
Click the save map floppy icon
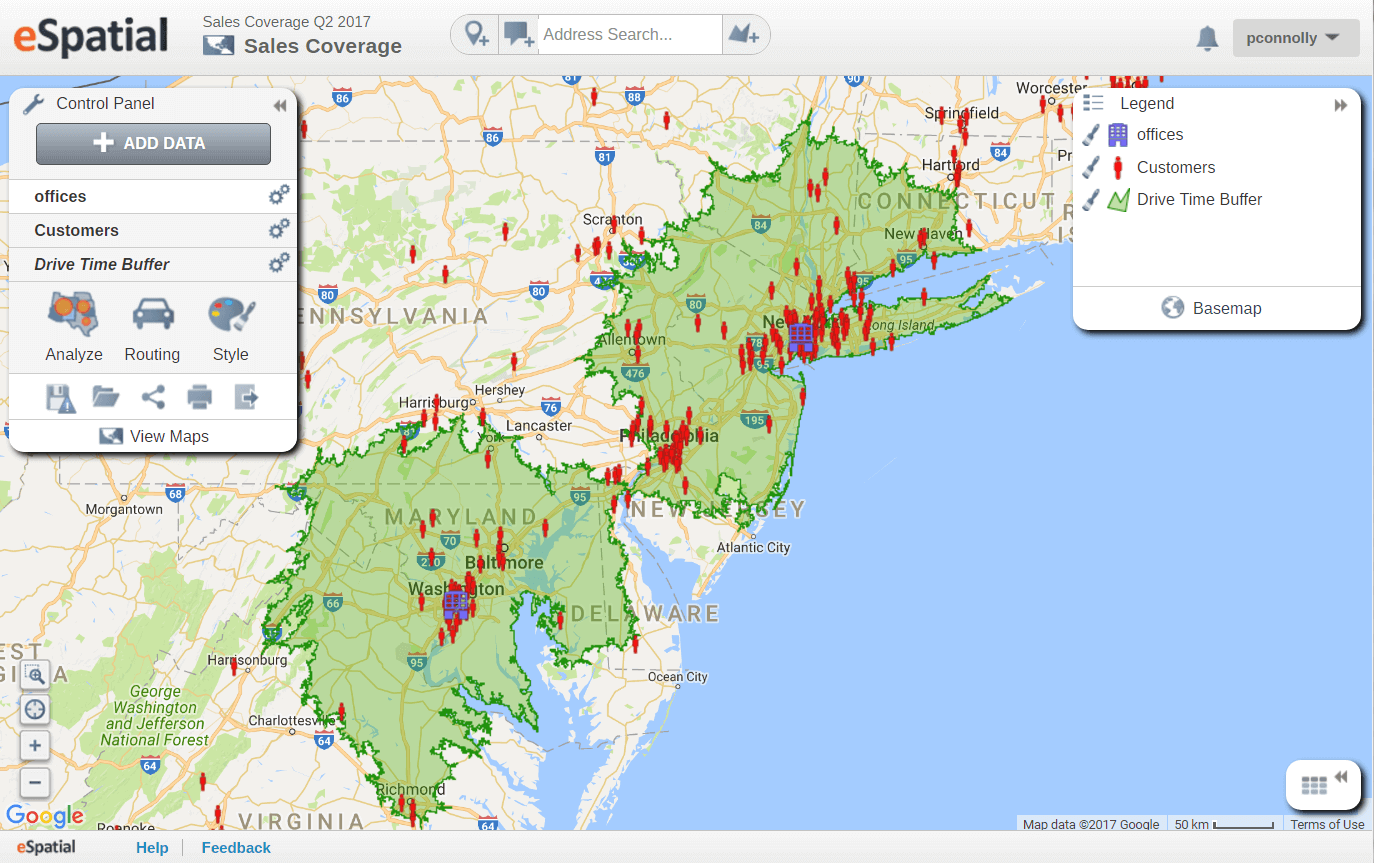pos(60,398)
